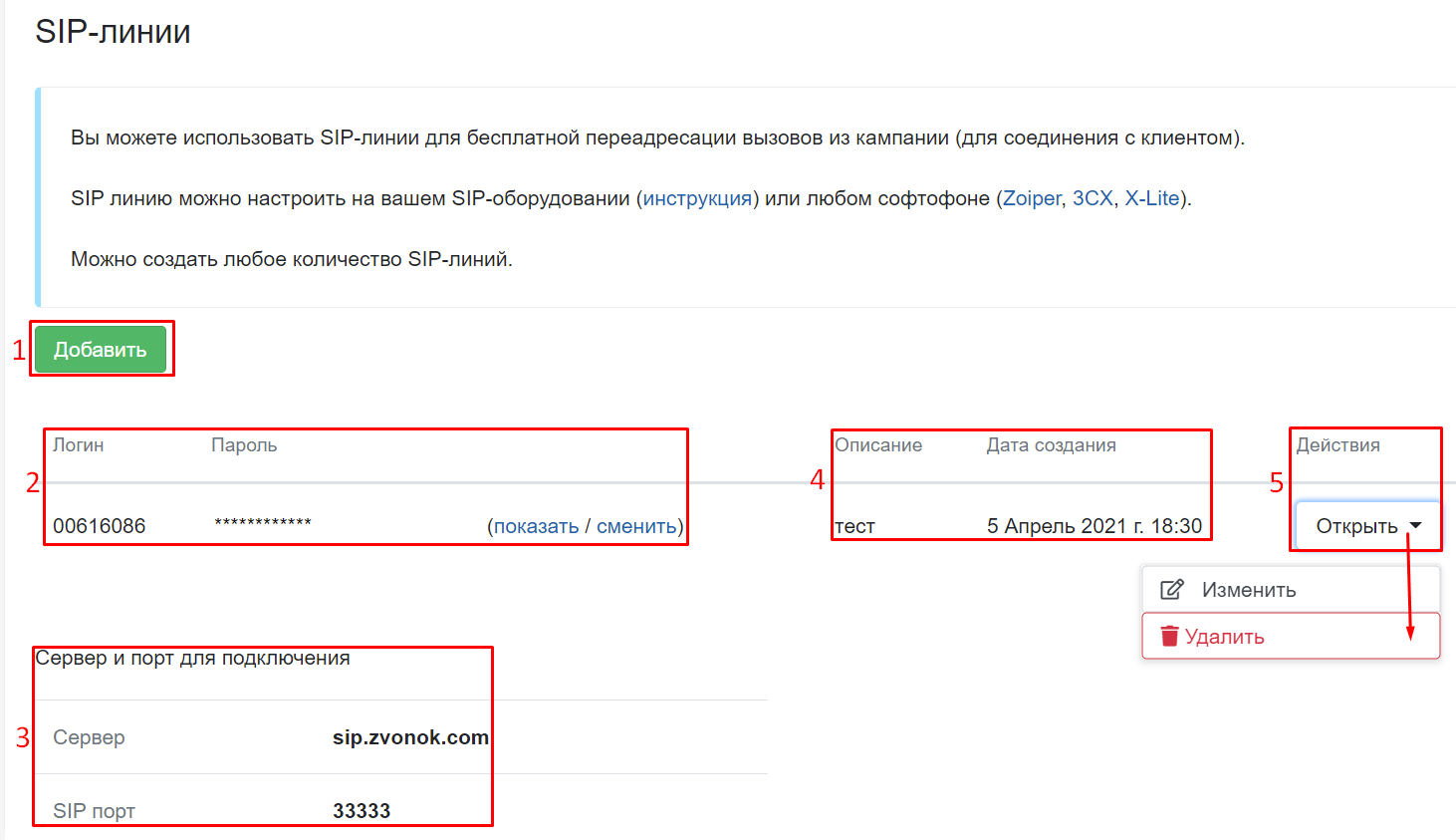Viewport: 1456px width, 840px height.
Task: Click the Логин column header
Action: pos(79,445)
